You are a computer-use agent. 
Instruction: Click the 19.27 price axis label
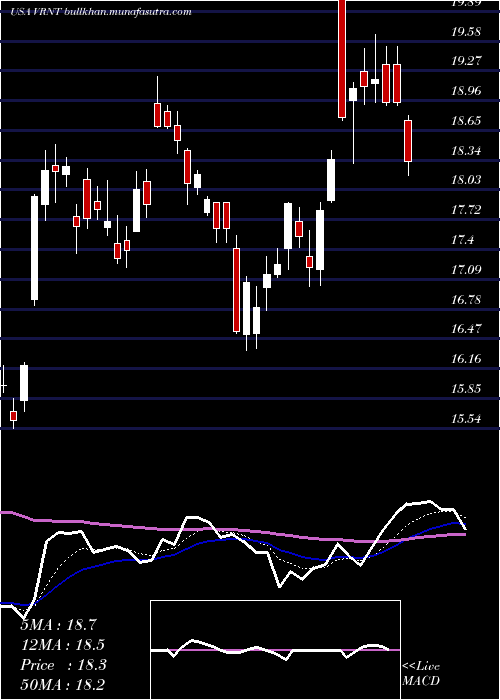(x=466, y=61)
